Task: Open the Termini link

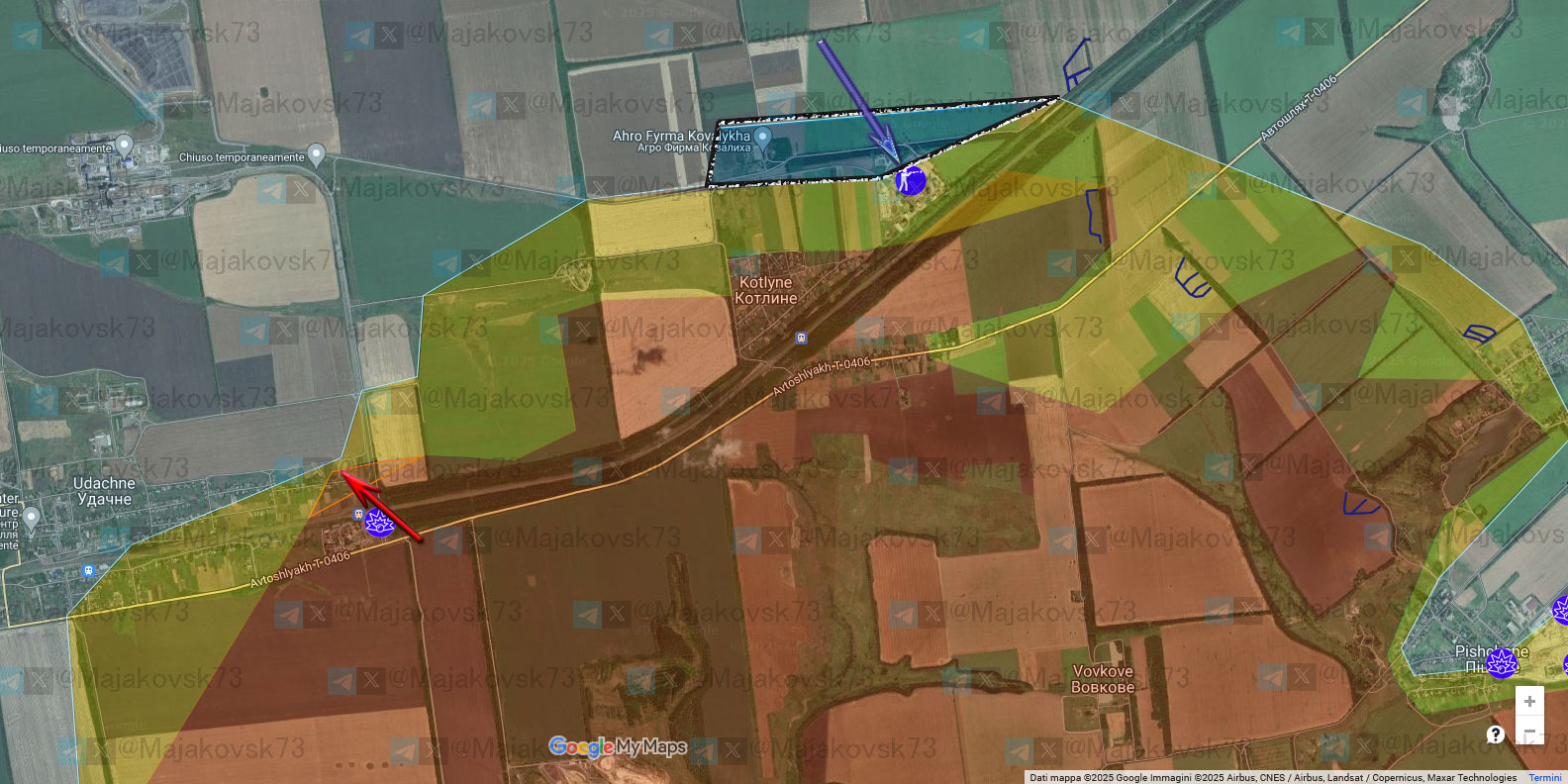Action: pyautogui.click(x=1544, y=777)
